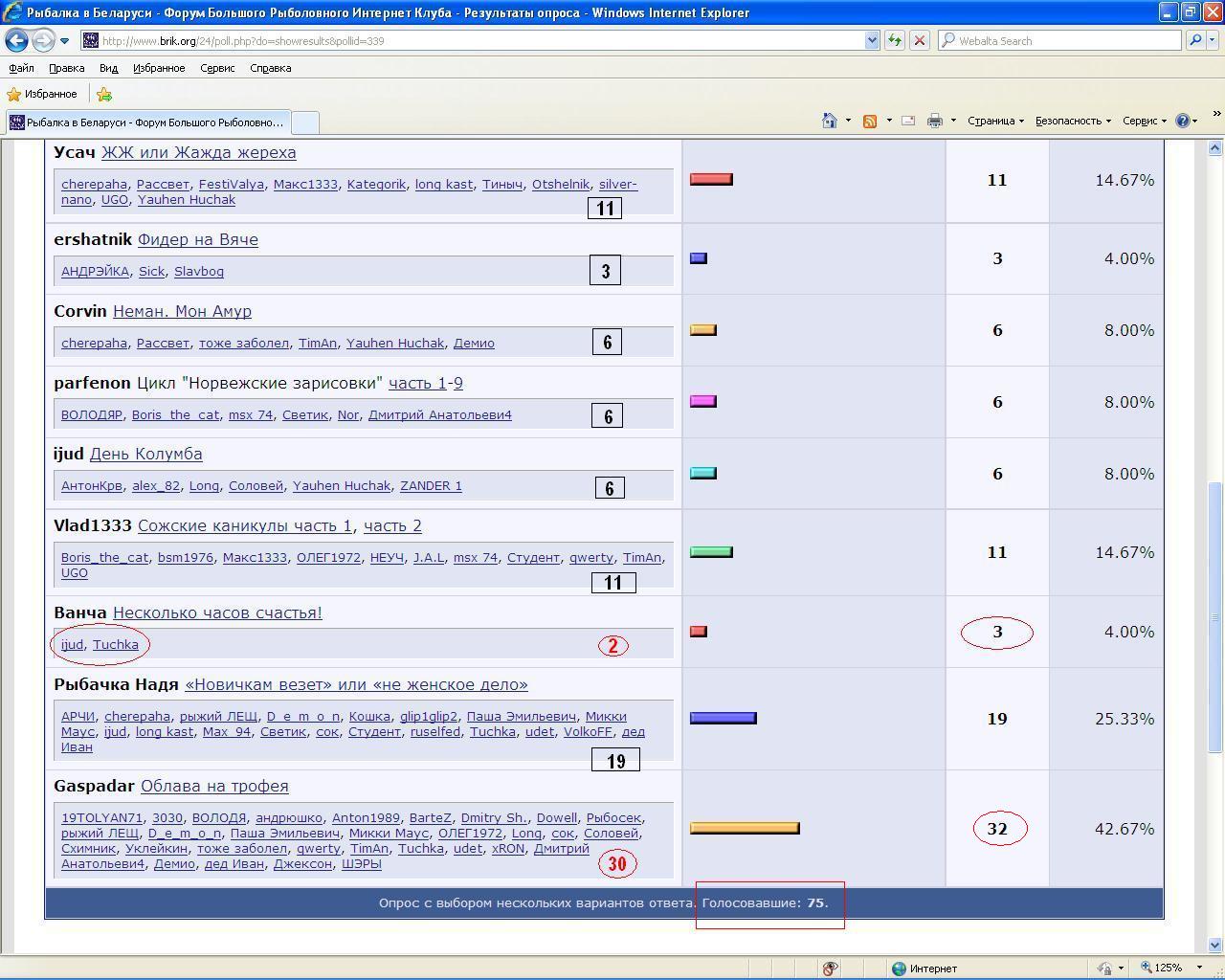Click the search magnifier button

pos(1194,40)
